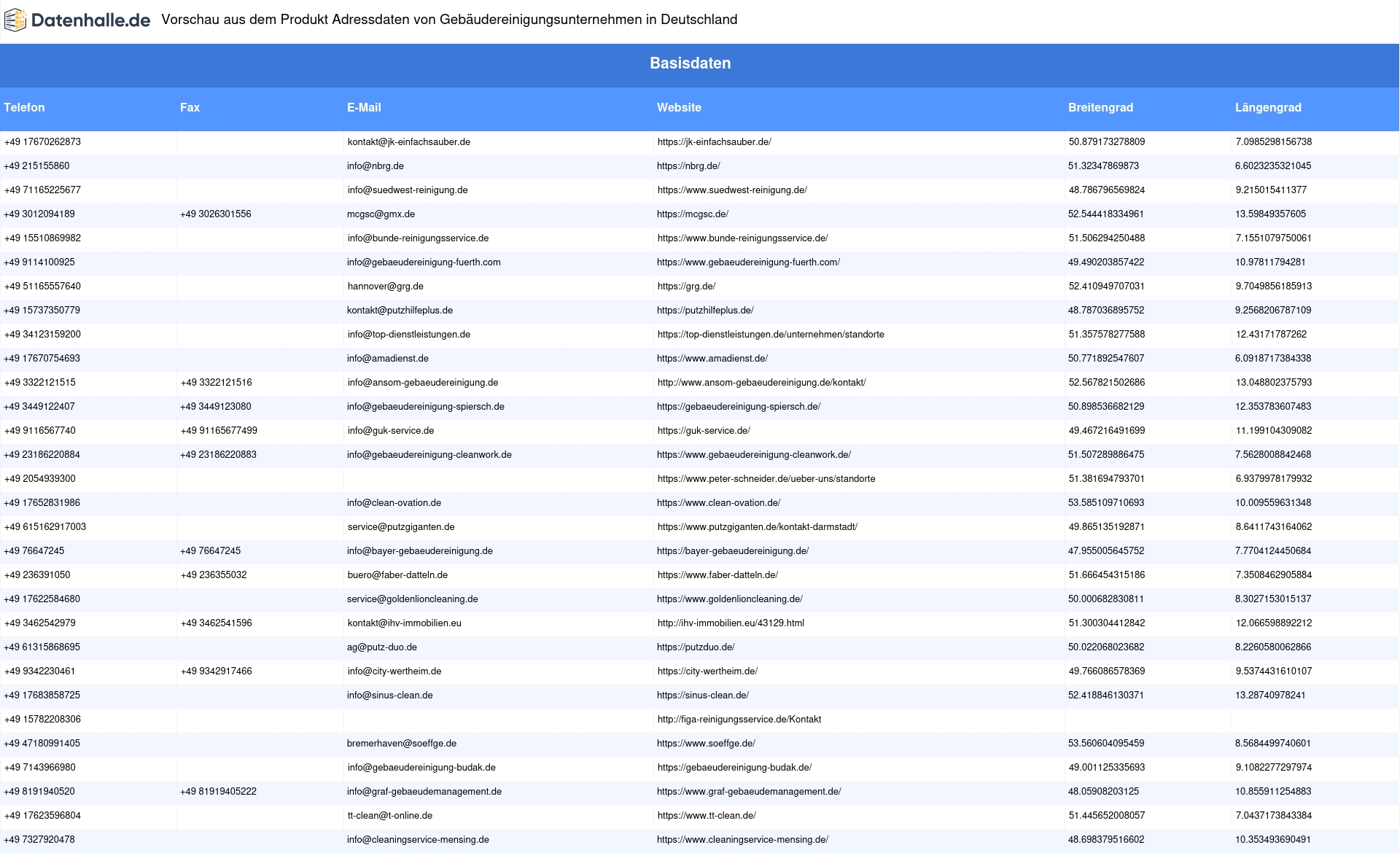This screenshot has width=1400, height=853.
Task: Click the putzgiganten.de kontakt-darmstadt website cell
Action: [758, 527]
